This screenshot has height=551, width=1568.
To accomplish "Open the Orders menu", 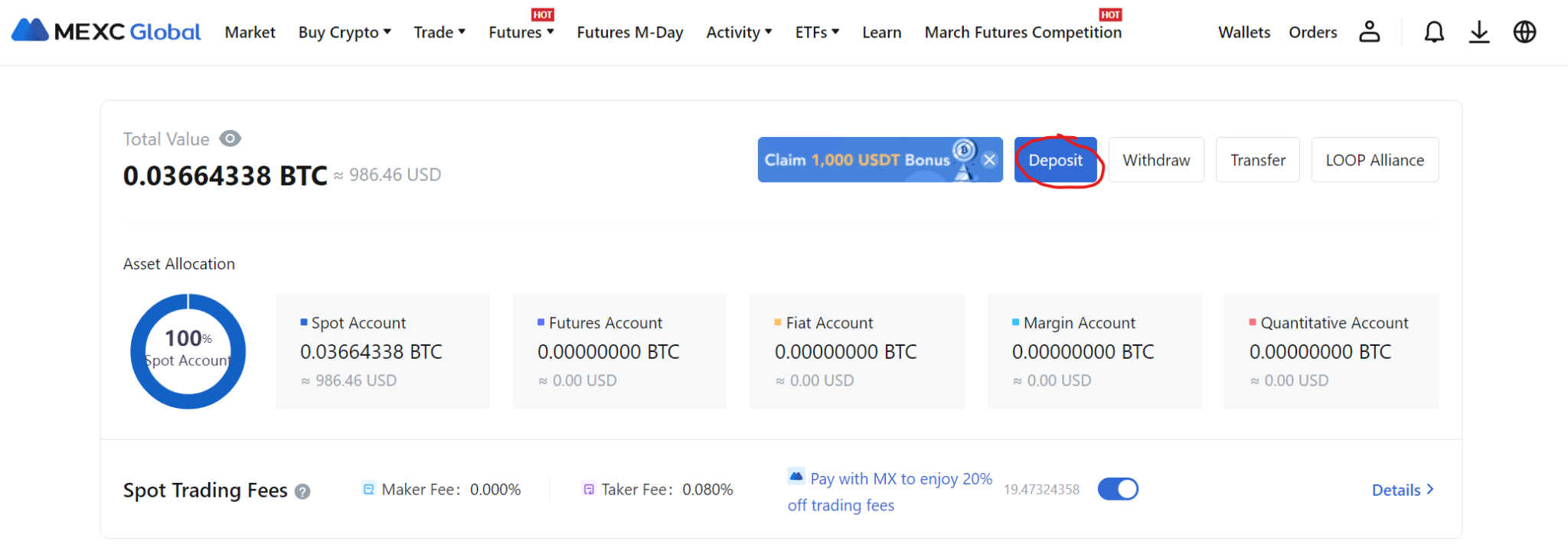I will 1312,32.
